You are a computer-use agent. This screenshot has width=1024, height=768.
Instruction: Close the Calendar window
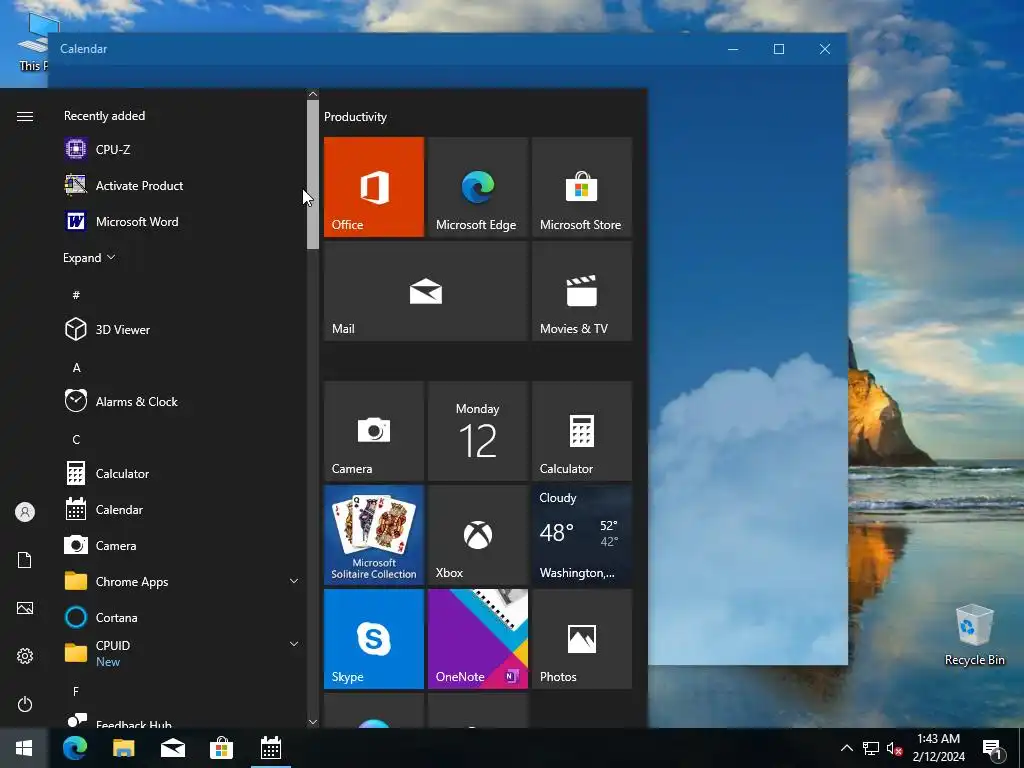[825, 49]
